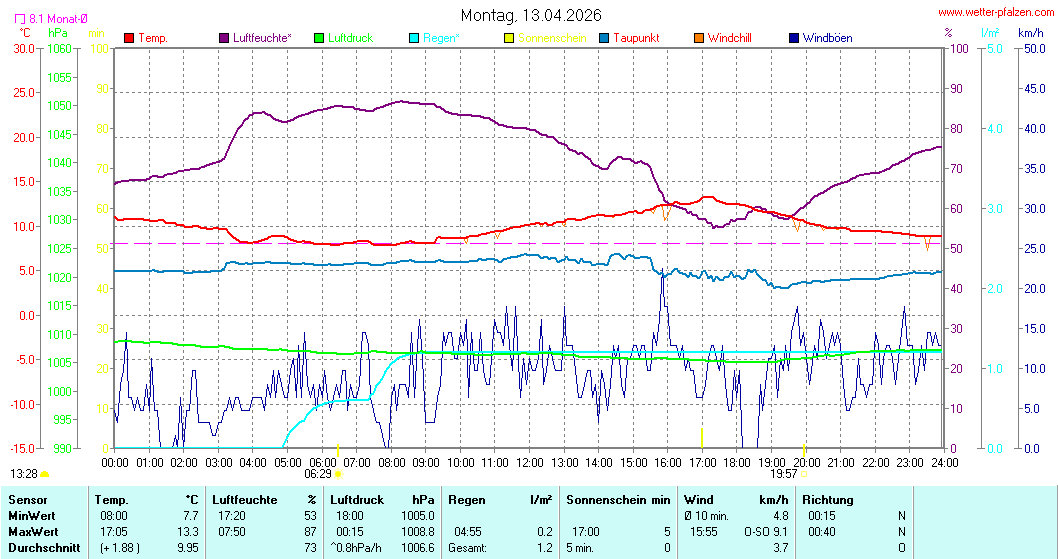Viewport: 1058px width, 559px height.
Task: Select the Richtung column header in table
Action: click(x=828, y=499)
